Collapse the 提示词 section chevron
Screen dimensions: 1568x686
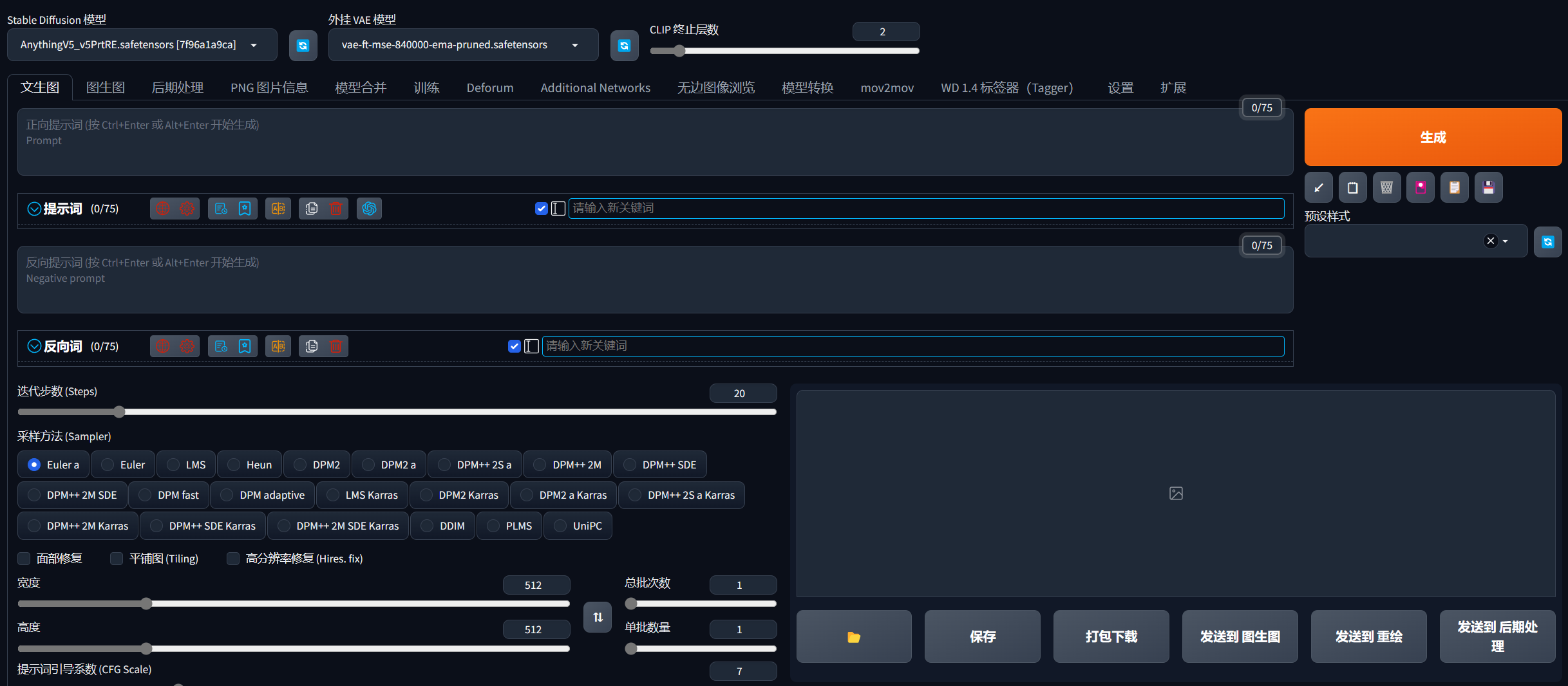point(34,209)
